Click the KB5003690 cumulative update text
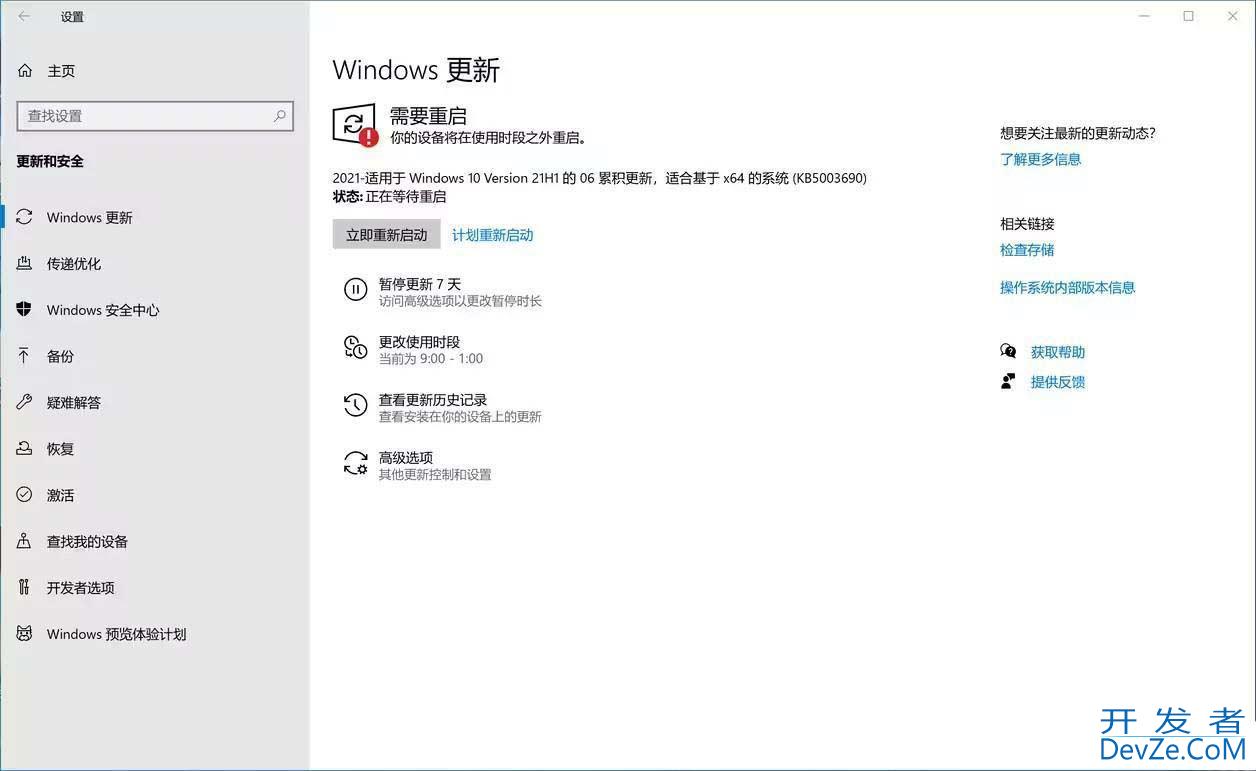 (x=600, y=178)
